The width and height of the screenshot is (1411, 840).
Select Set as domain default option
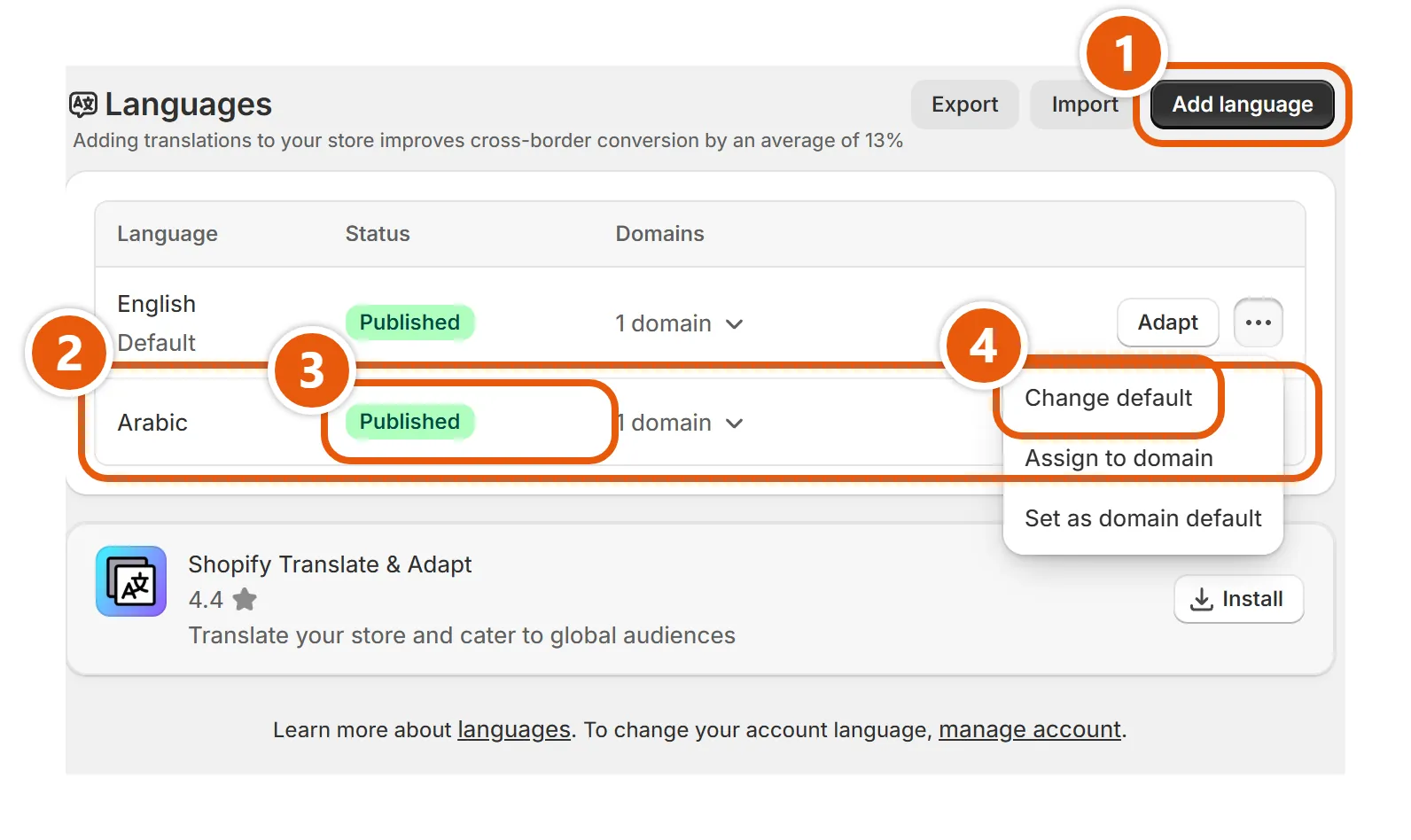[x=1142, y=518]
